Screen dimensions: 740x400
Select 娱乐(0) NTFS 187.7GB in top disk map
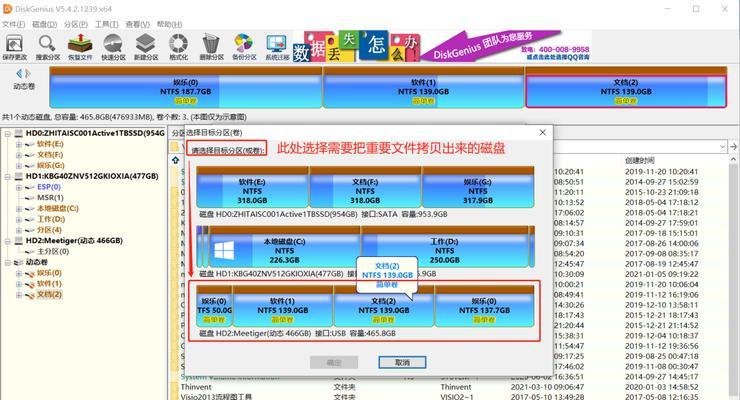click(x=185, y=87)
